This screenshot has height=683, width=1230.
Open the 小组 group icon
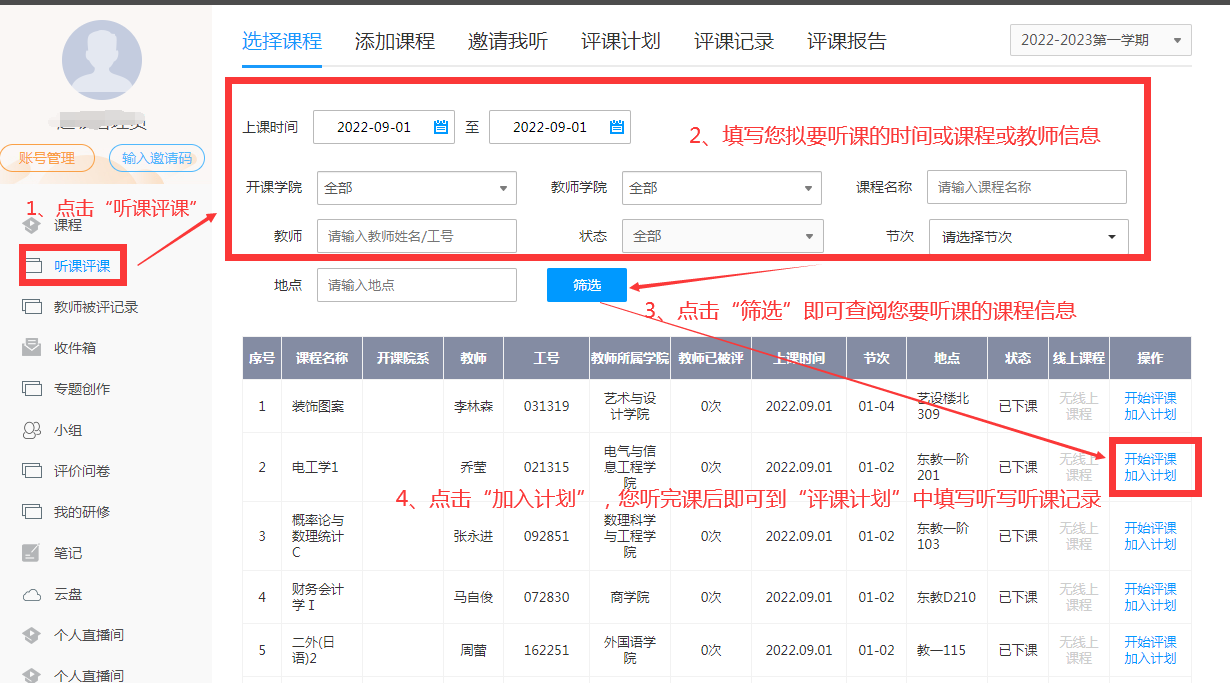pyautogui.click(x=32, y=430)
